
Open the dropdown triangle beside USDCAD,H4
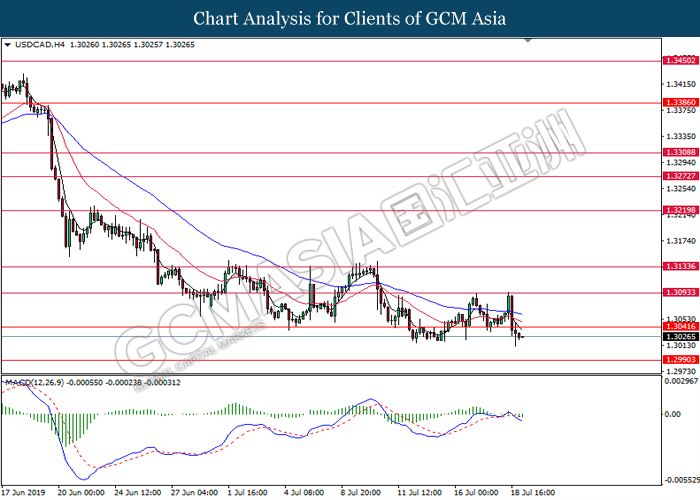(7, 45)
